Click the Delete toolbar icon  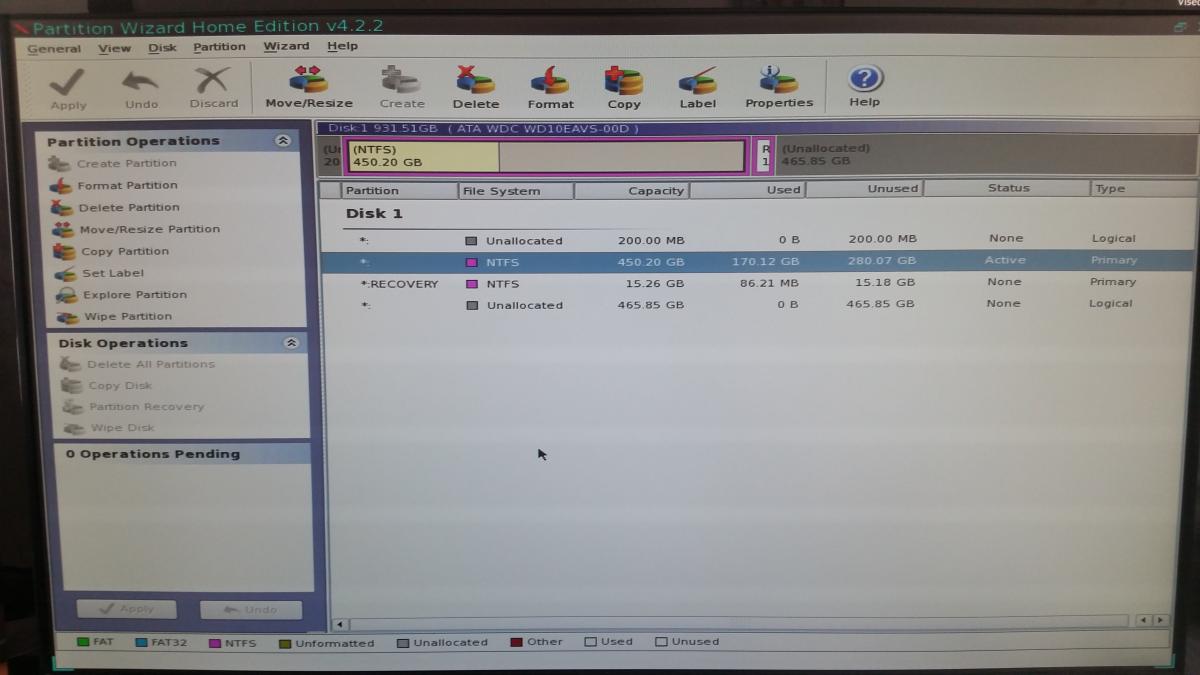475,80
